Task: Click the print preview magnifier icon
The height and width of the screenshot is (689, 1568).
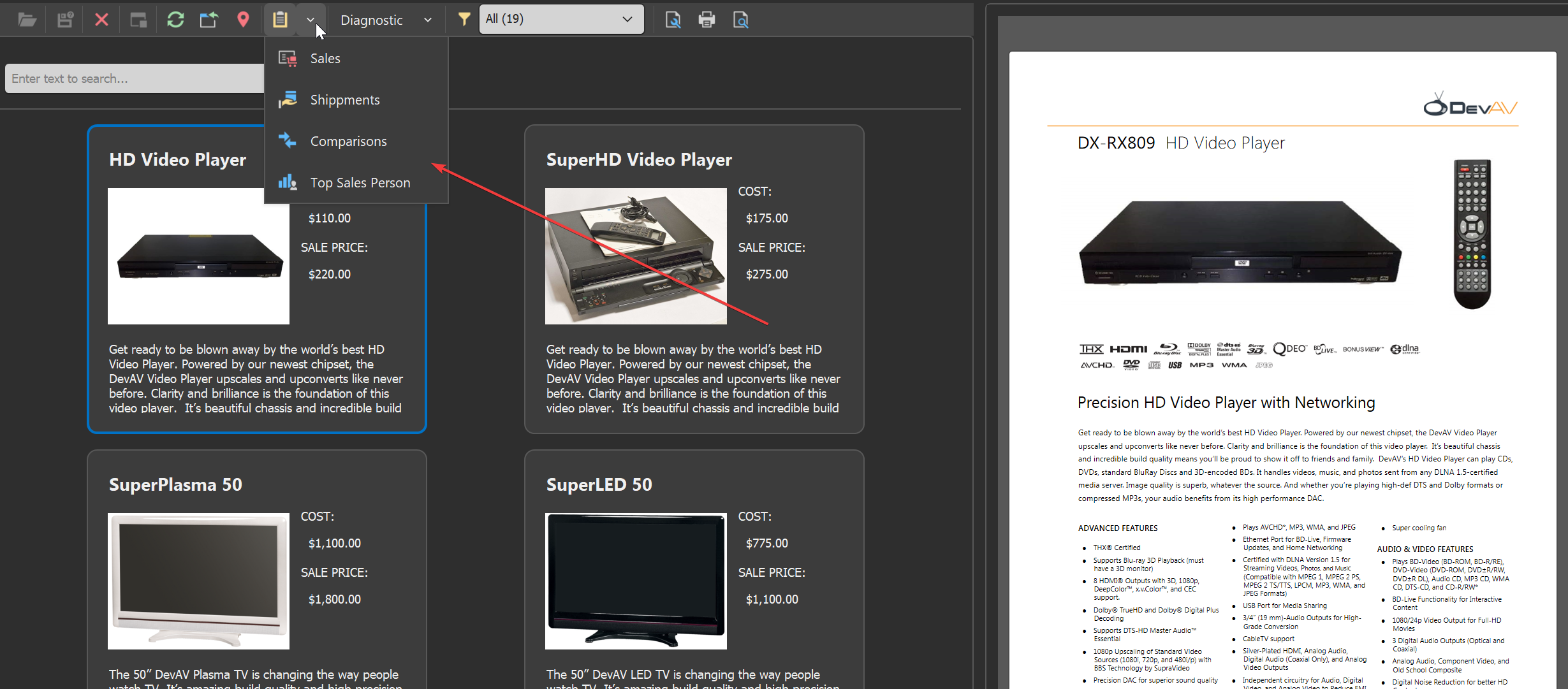Action: click(x=740, y=20)
